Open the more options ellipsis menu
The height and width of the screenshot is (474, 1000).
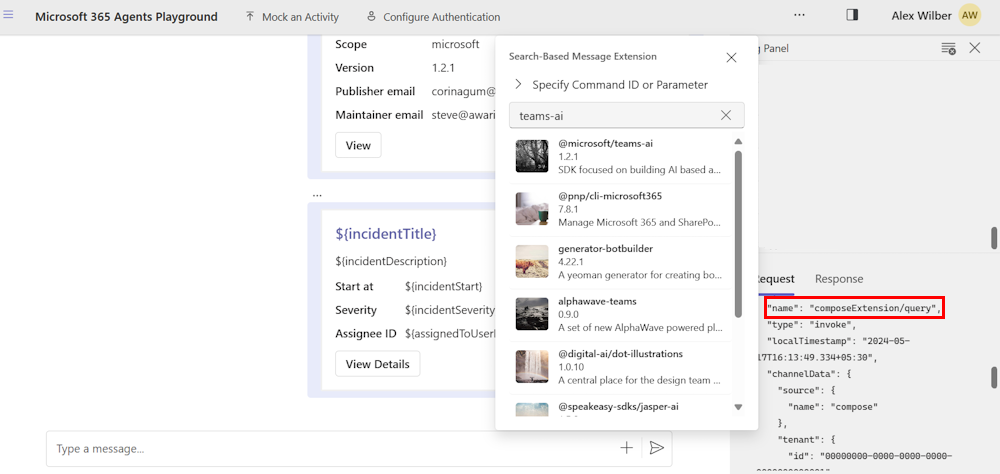(x=799, y=15)
